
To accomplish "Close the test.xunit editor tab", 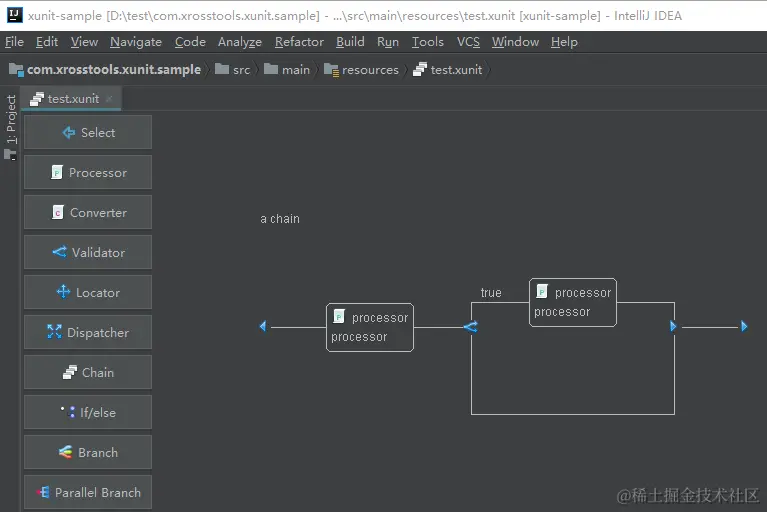I will (109, 99).
